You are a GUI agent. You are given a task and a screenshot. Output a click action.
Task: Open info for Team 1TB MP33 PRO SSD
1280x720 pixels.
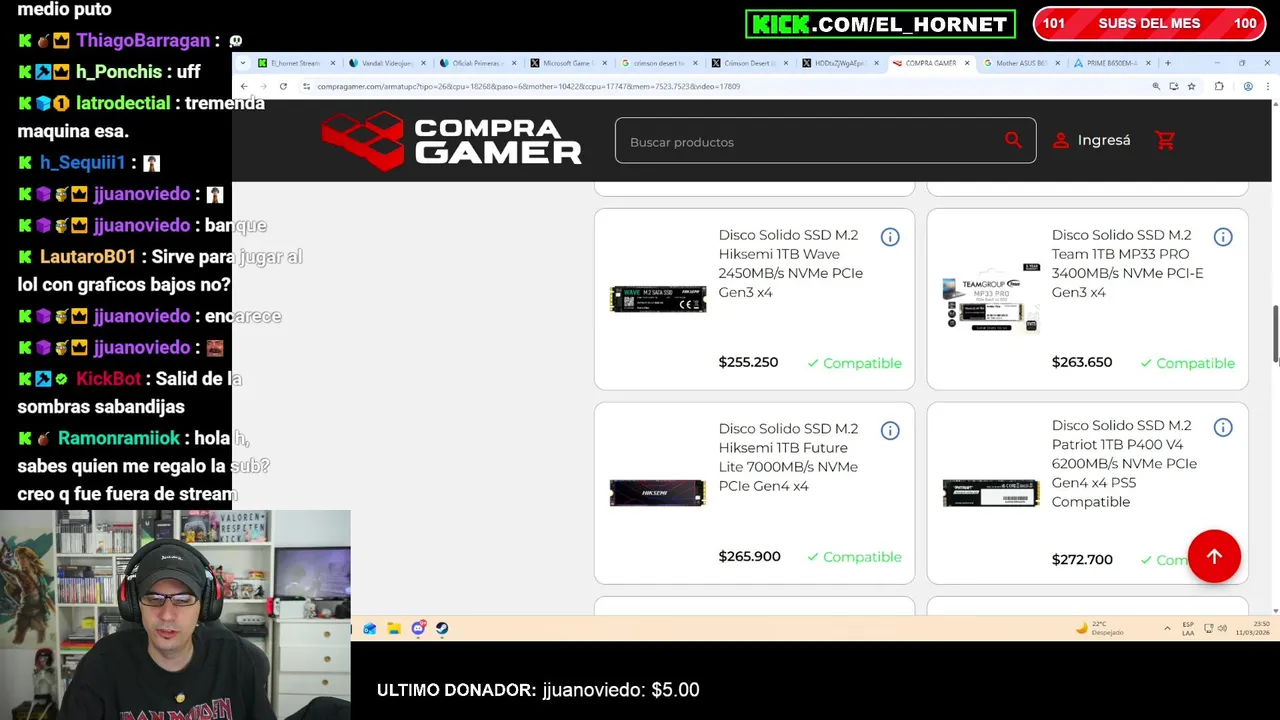[1223, 237]
